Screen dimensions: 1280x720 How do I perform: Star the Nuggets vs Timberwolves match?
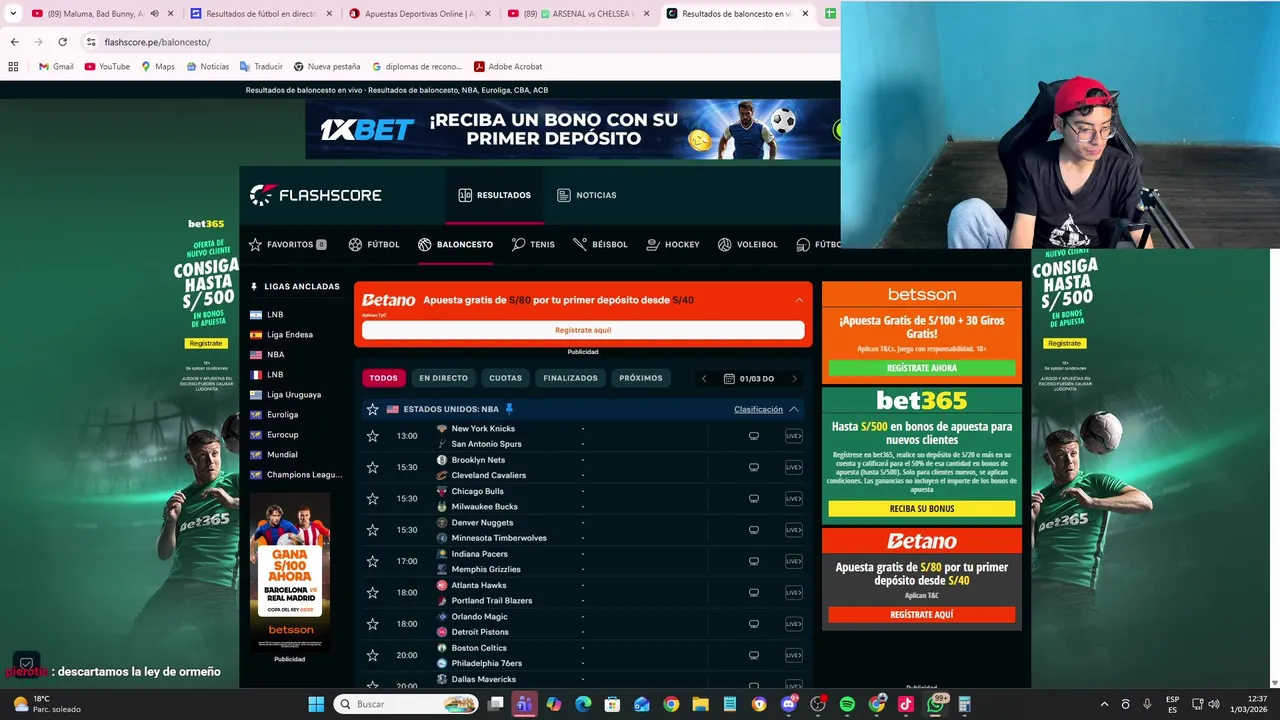(x=373, y=530)
